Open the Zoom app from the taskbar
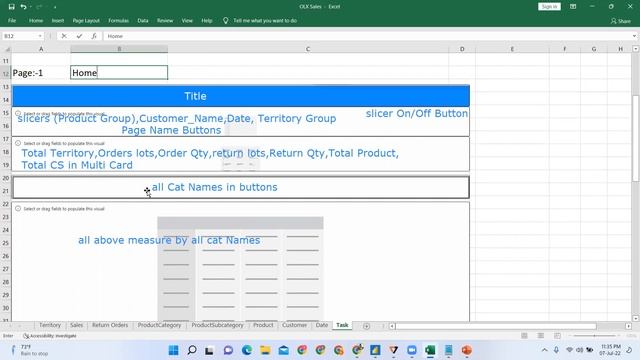Image resolution: width=640 pixels, height=360 pixels. click(x=412, y=350)
